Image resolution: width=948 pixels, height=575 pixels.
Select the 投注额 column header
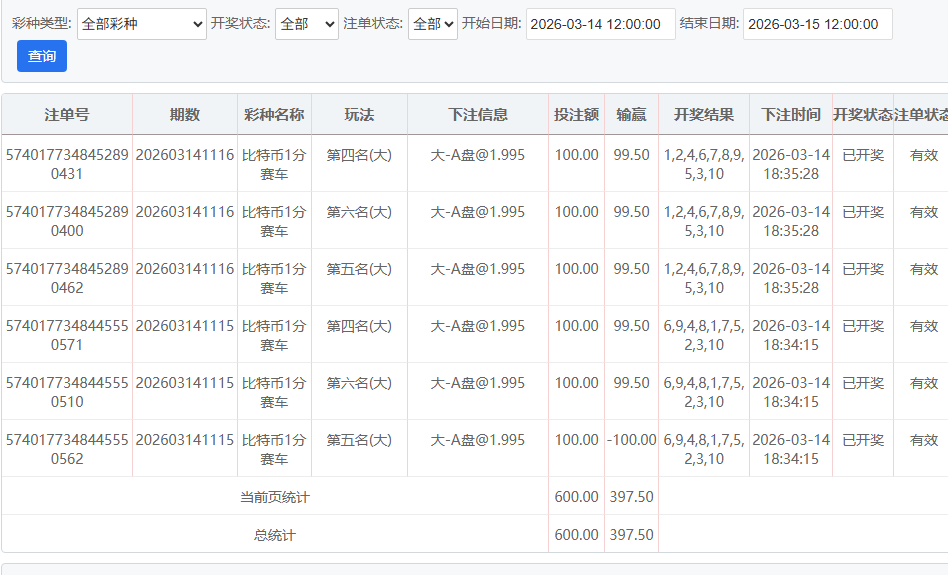(x=576, y=115)
